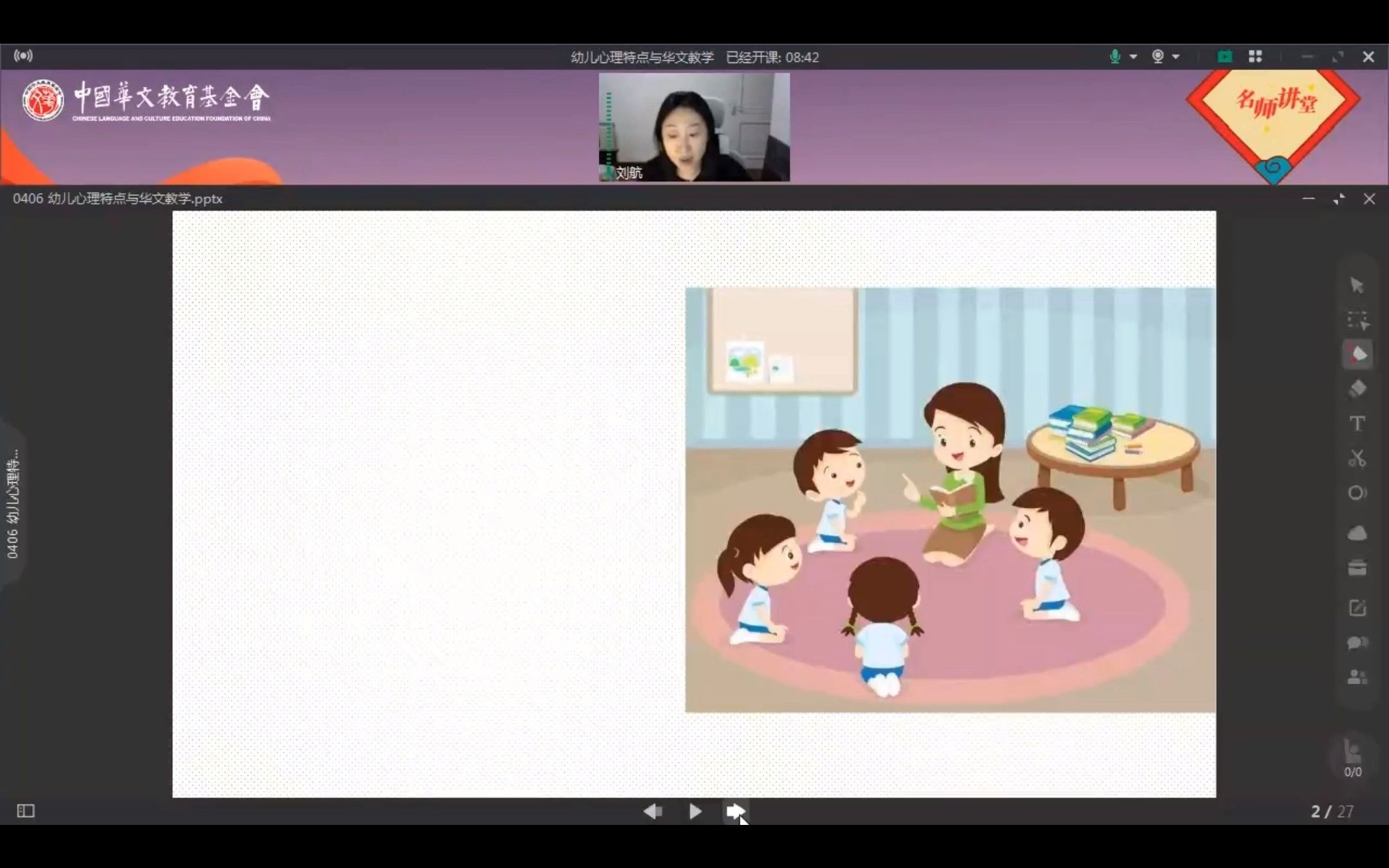Toggle the webcam on or off
The width and height of the screenshot is (1389, 868).
1157,57
